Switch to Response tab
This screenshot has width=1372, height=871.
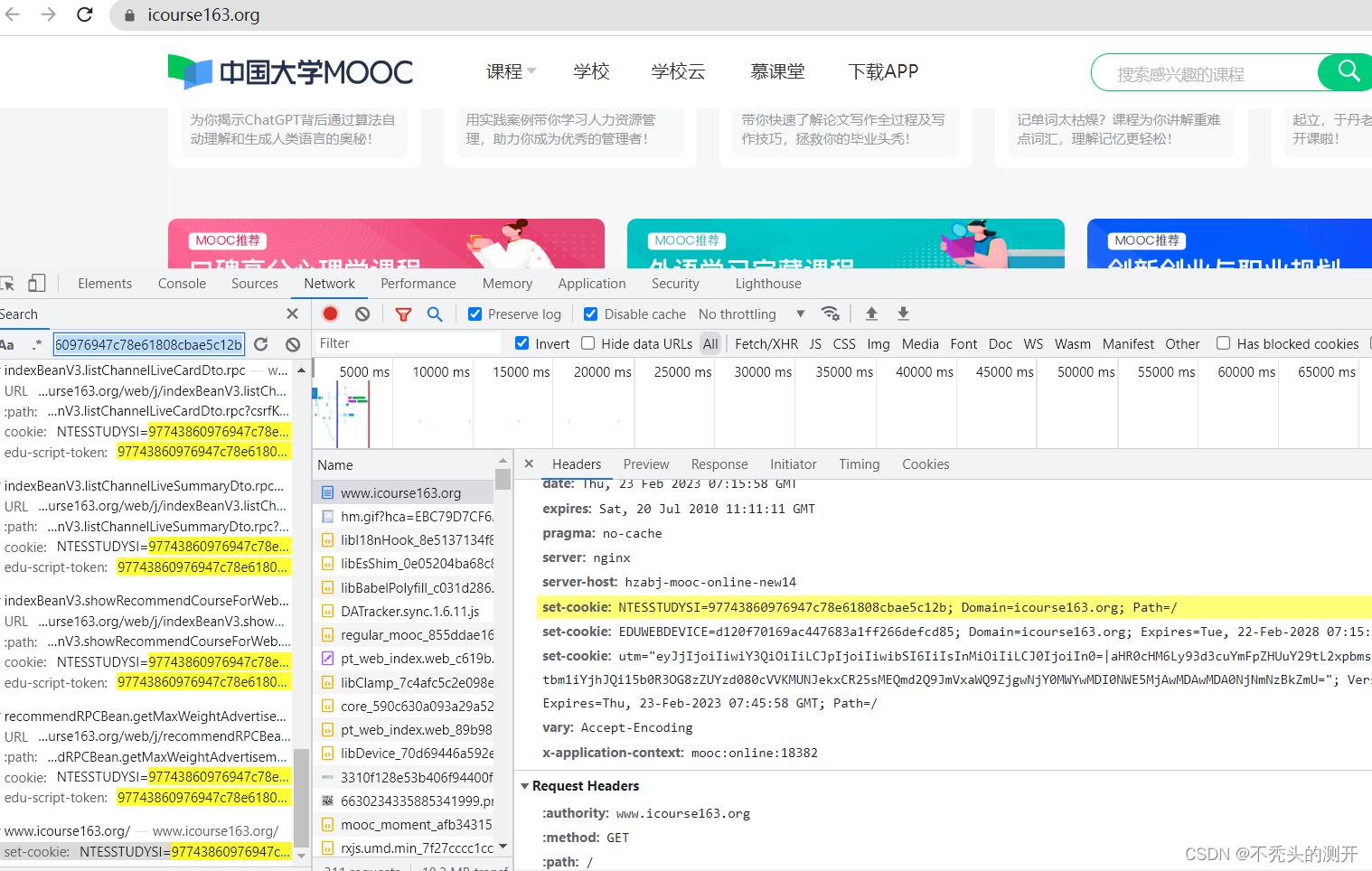(719, 464)
